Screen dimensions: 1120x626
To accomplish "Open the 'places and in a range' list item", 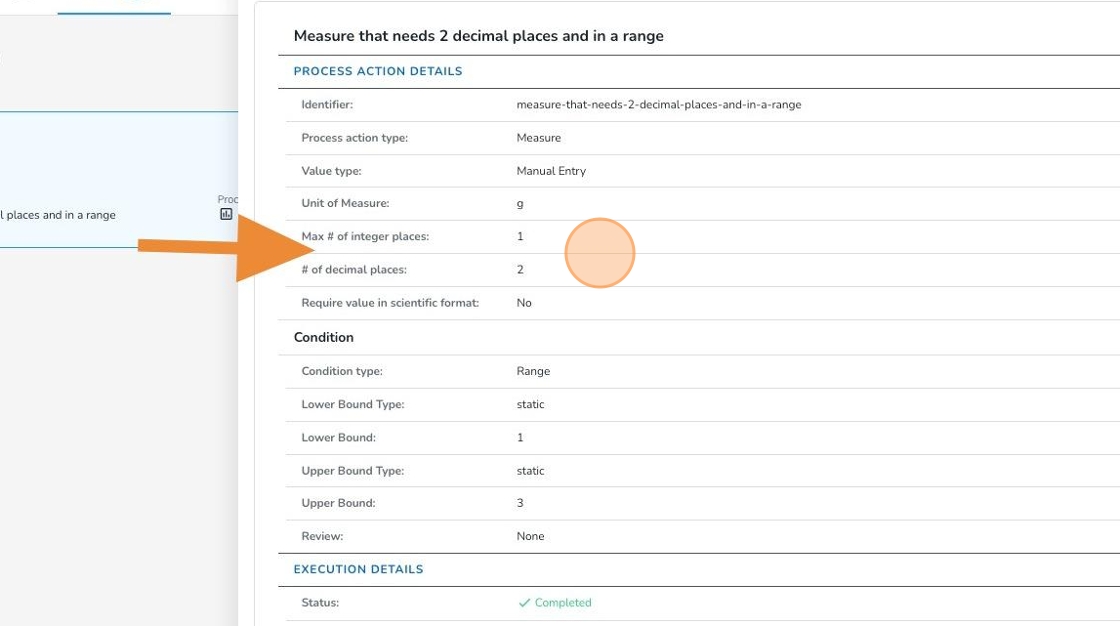I will coord(58,215).
